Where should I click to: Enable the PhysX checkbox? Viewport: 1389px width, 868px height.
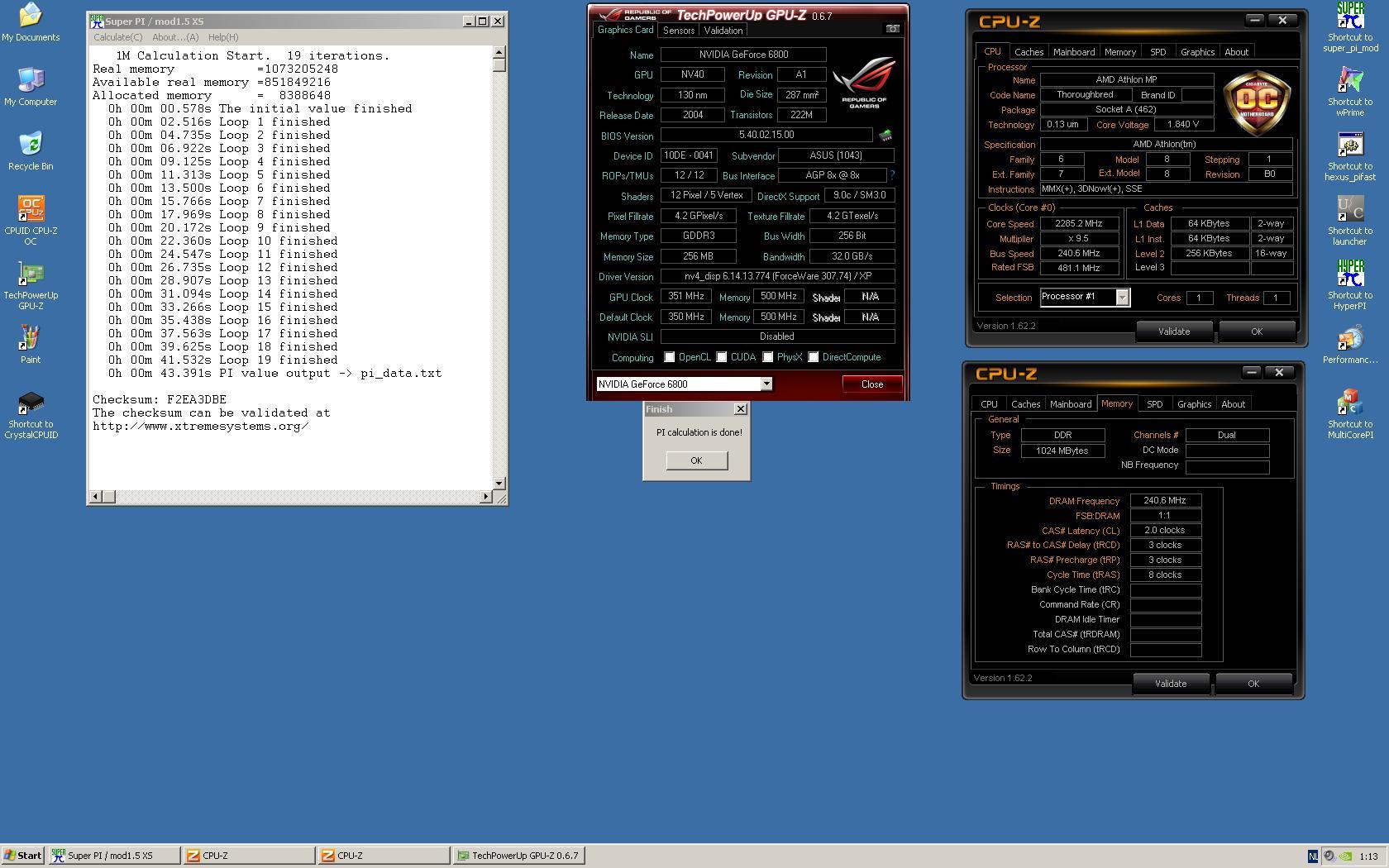click(768, 357)
